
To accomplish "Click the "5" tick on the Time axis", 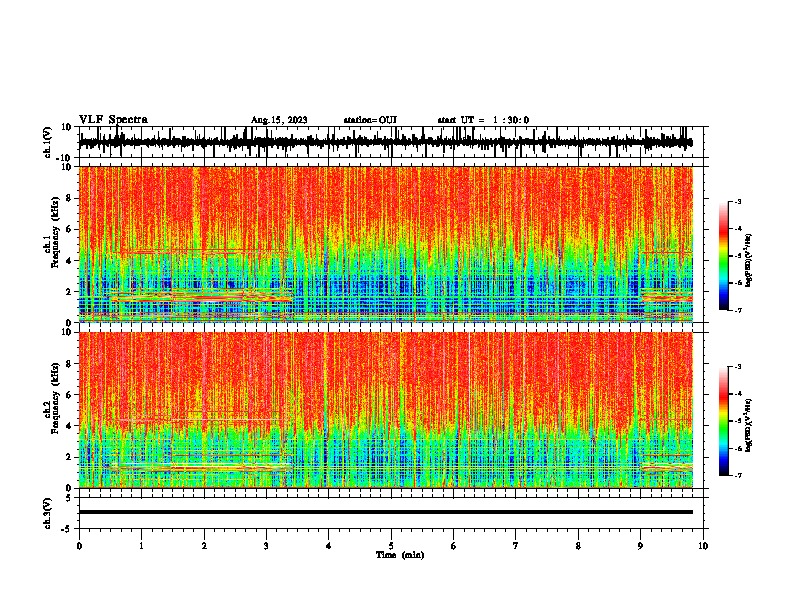I will (x=391, y=546).
